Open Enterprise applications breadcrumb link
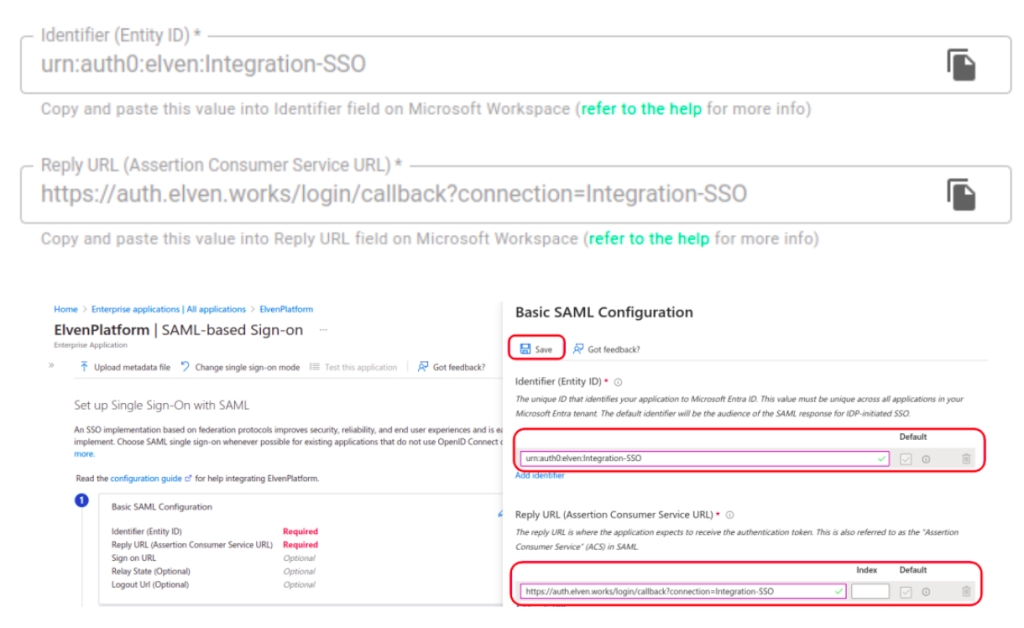The image size is (1024, 628). (170, 310)
